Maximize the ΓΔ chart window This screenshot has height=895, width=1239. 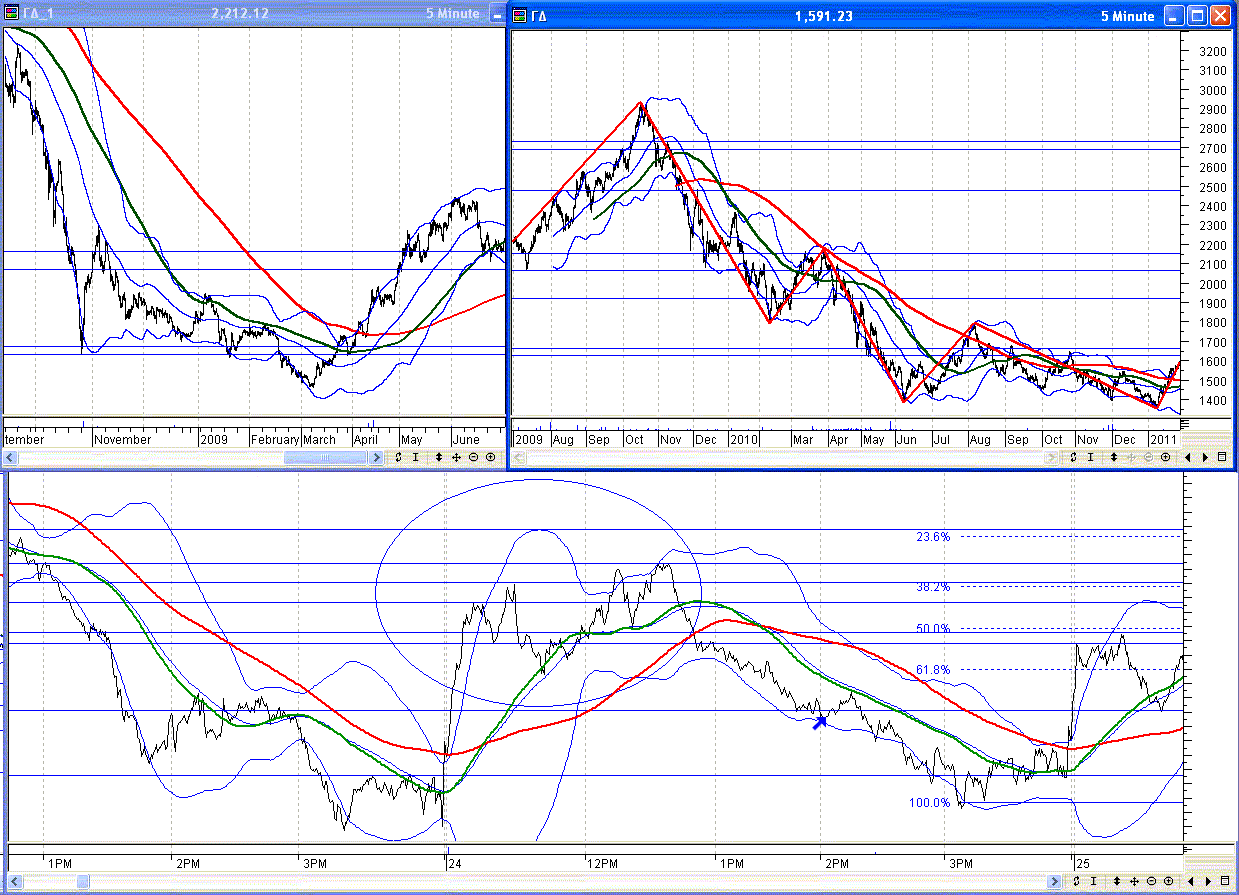click(x=1196, y=16)
